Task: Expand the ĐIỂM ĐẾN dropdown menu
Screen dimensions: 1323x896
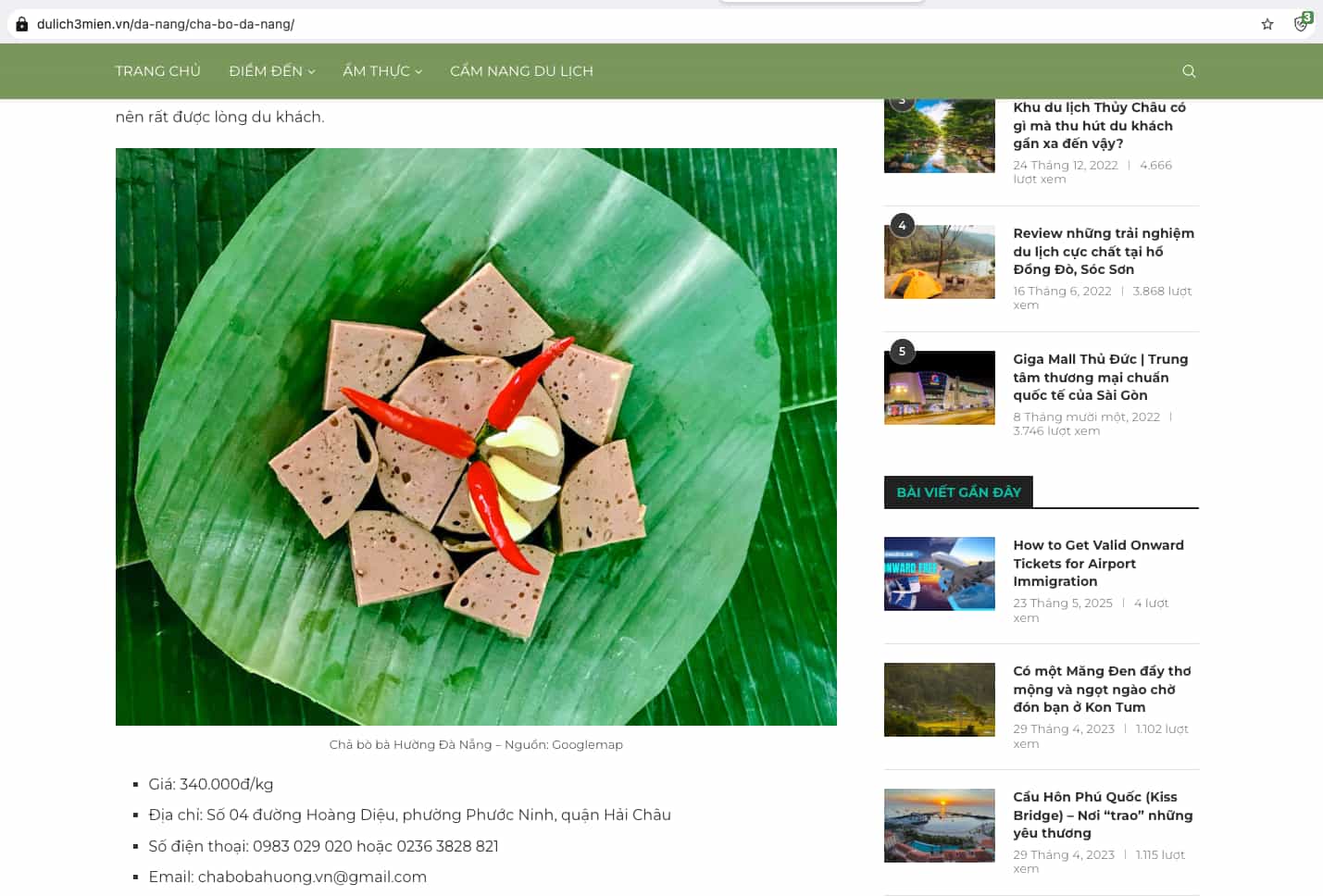Action: (x=272, y=71)
